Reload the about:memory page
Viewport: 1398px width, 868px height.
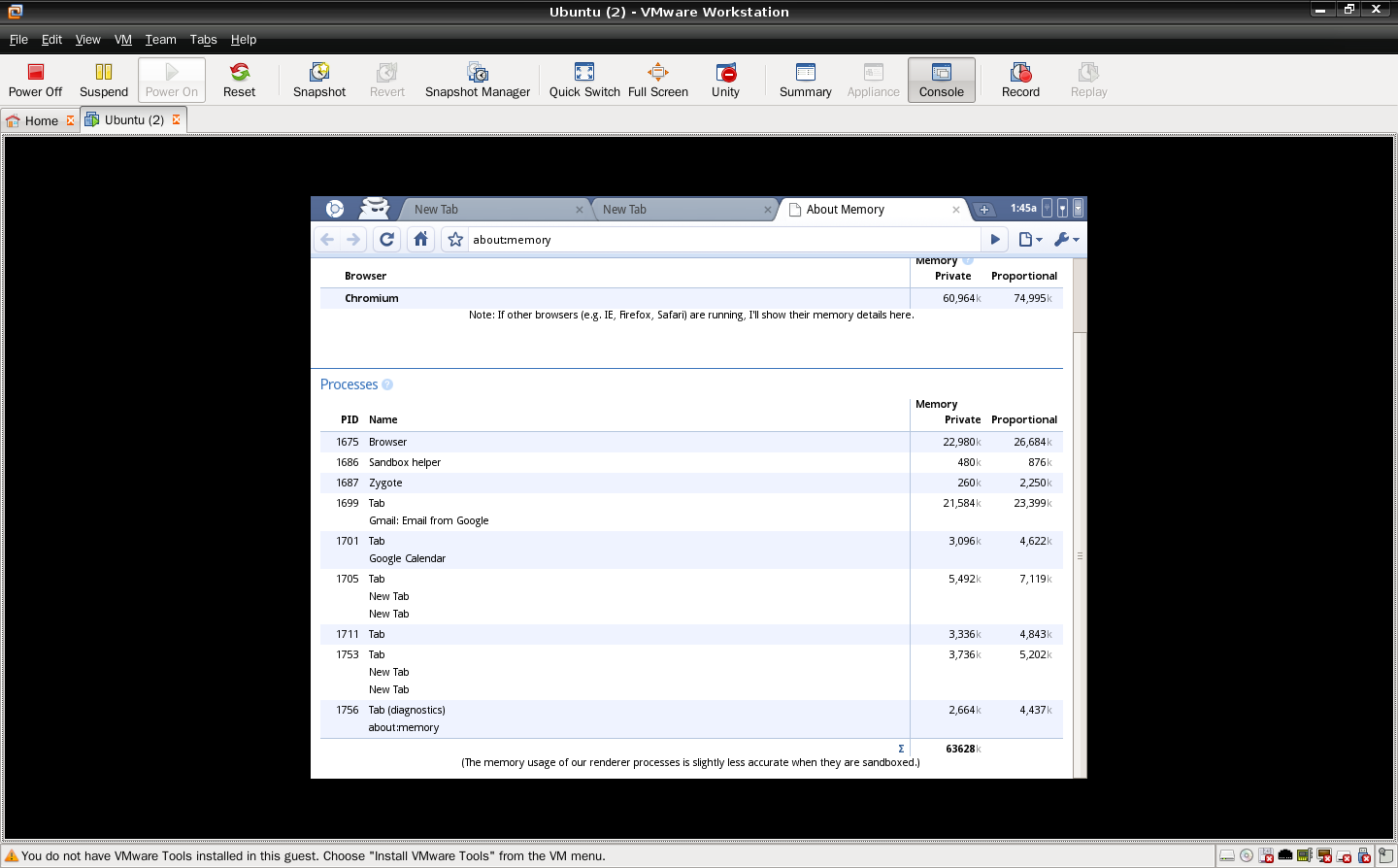[386, 239]
